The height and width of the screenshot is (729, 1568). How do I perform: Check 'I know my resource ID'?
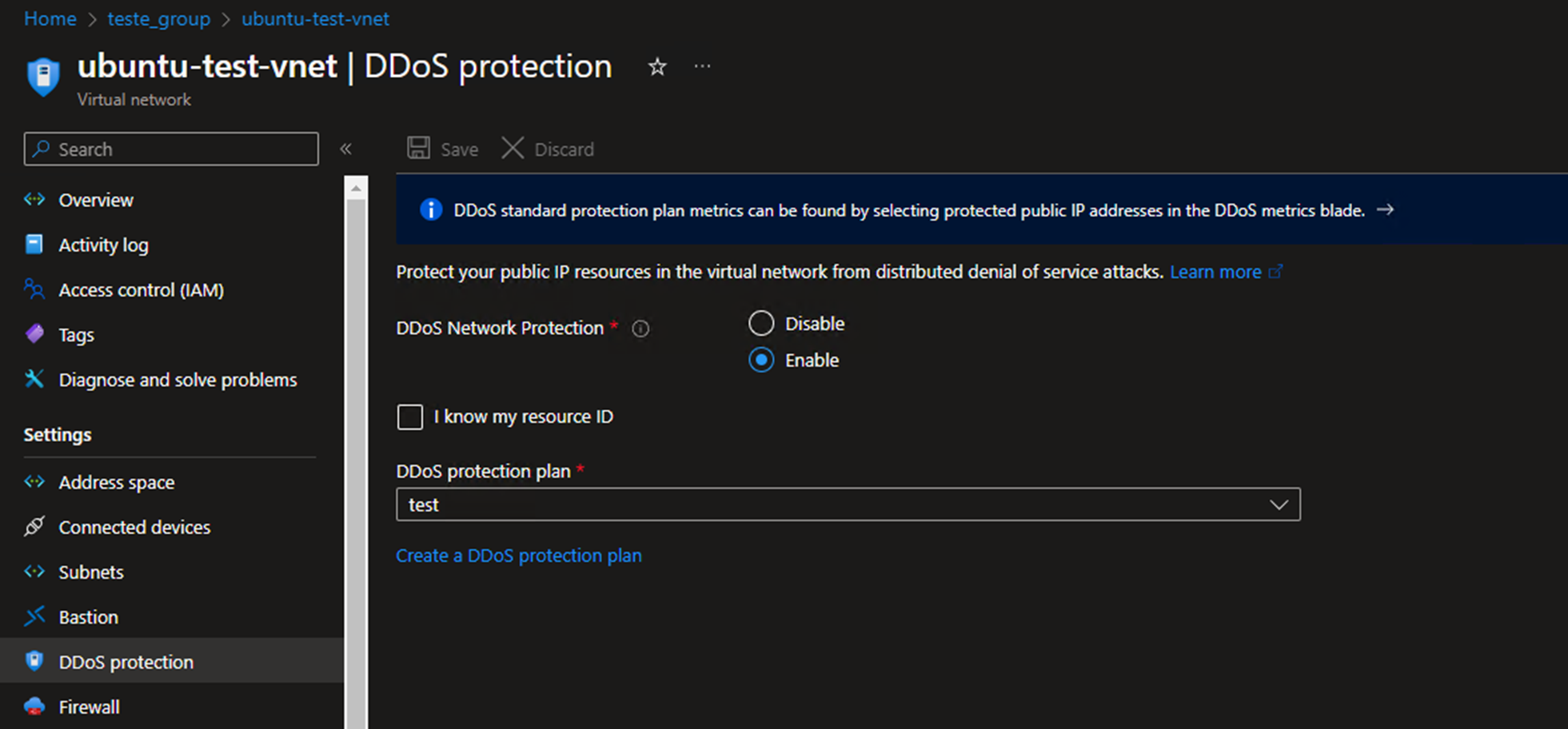coord(410,416)
